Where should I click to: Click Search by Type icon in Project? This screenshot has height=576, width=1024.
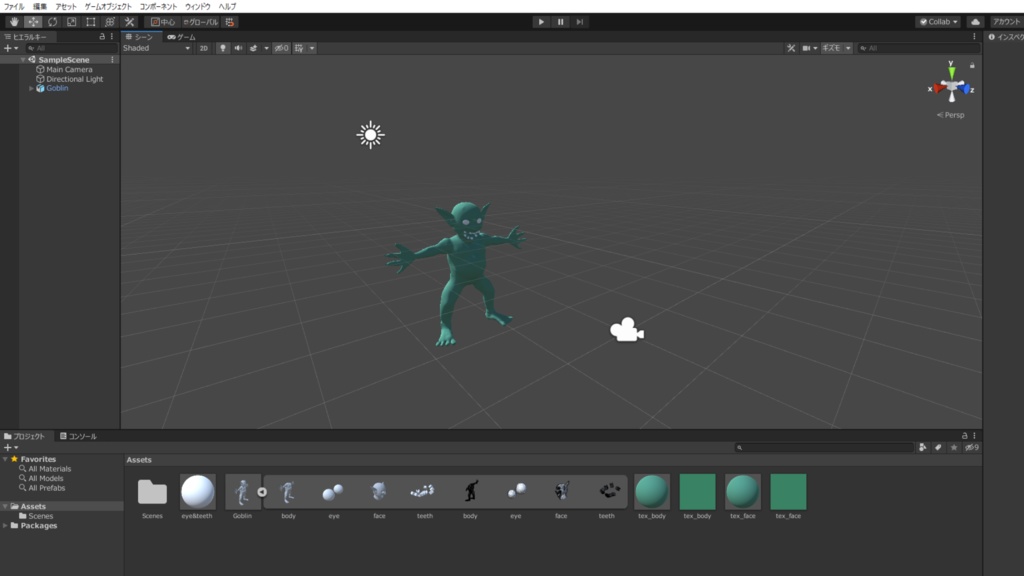pyautogui.click(x=922, y=447)
